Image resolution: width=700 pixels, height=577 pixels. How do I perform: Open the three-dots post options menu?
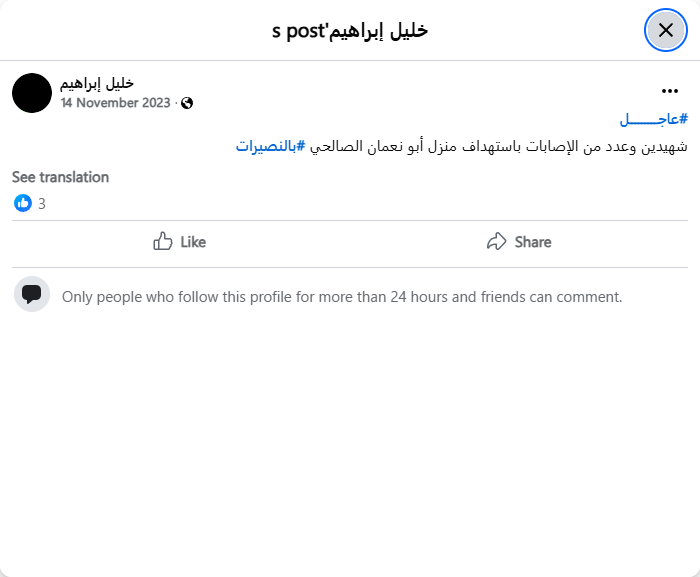point(670,91)
